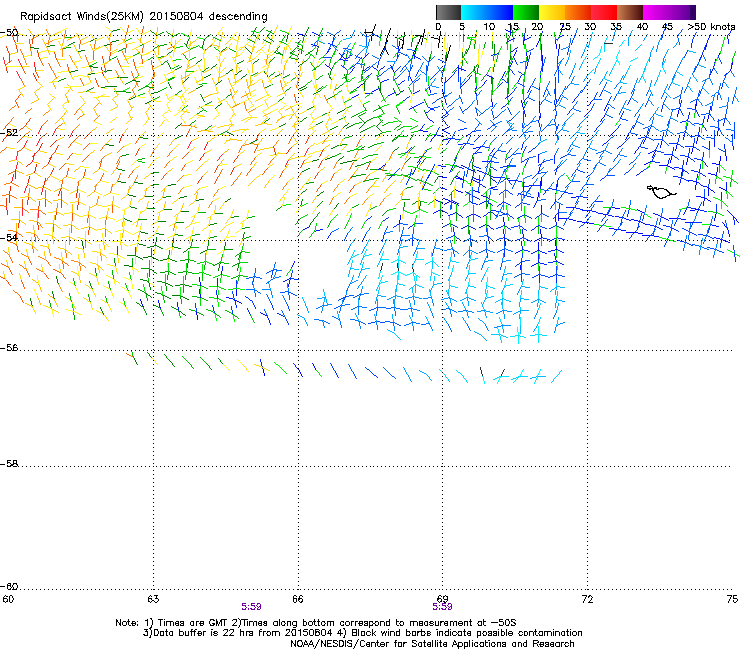The image size is (740, 650).
Task: Click the gray 0–5 knots legend swatch
Action: point(448,12)
